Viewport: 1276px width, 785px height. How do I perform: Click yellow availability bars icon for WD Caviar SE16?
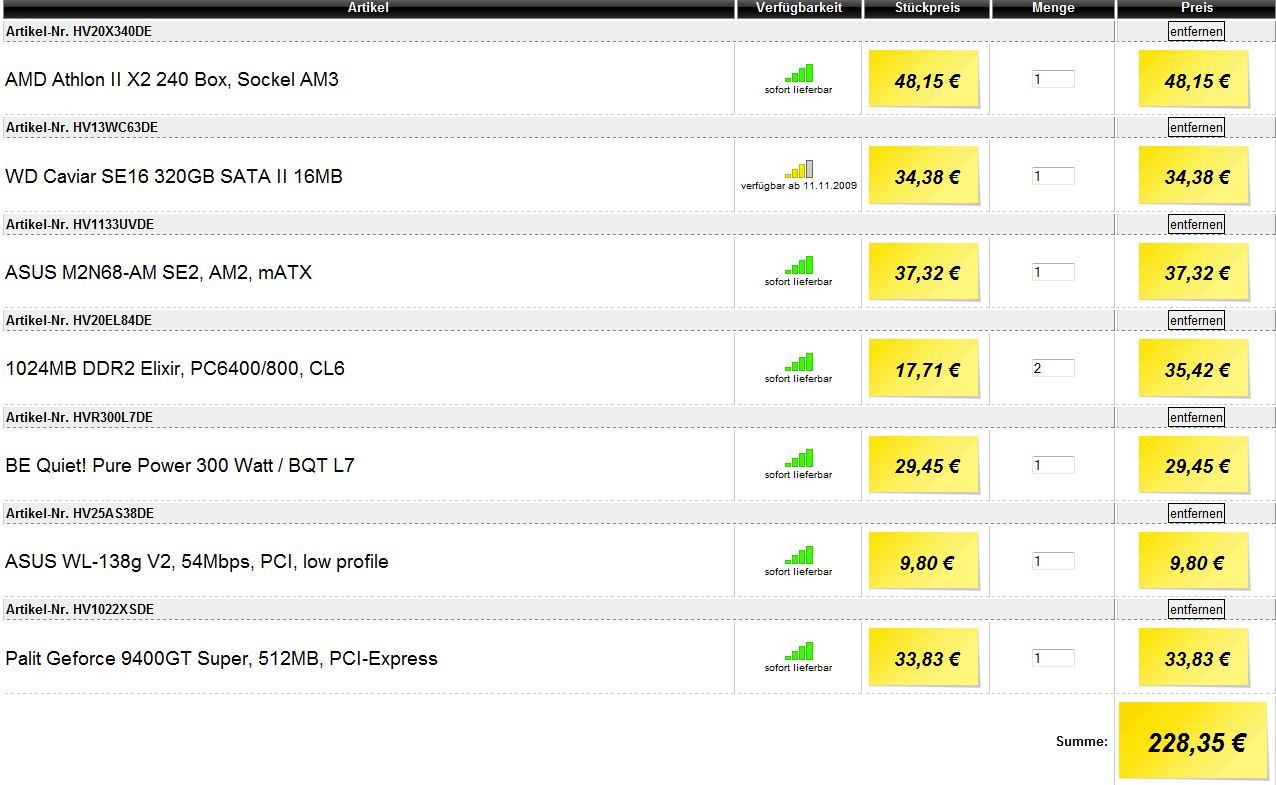[x=799, y=169]
